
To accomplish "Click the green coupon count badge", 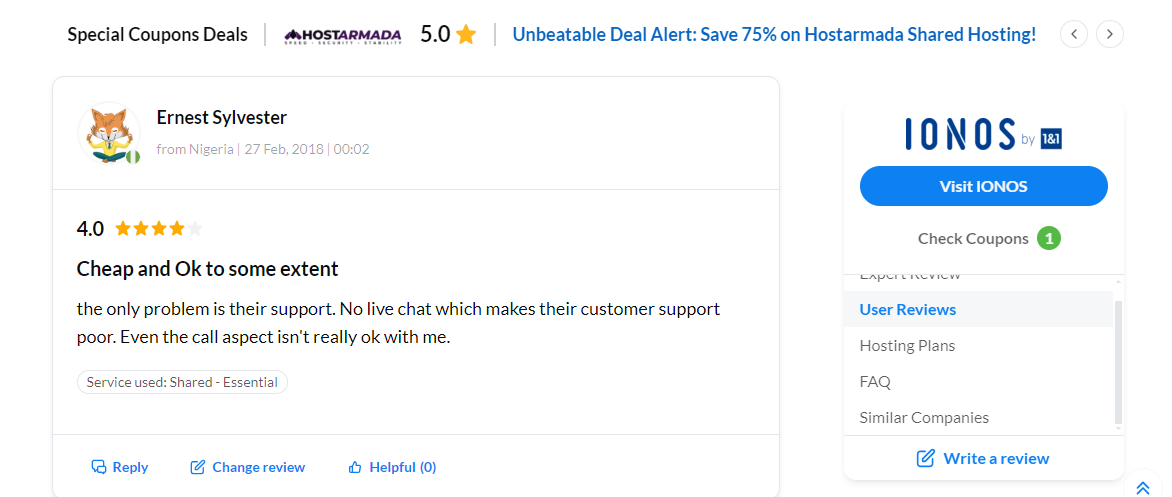I will [1049, 238].
